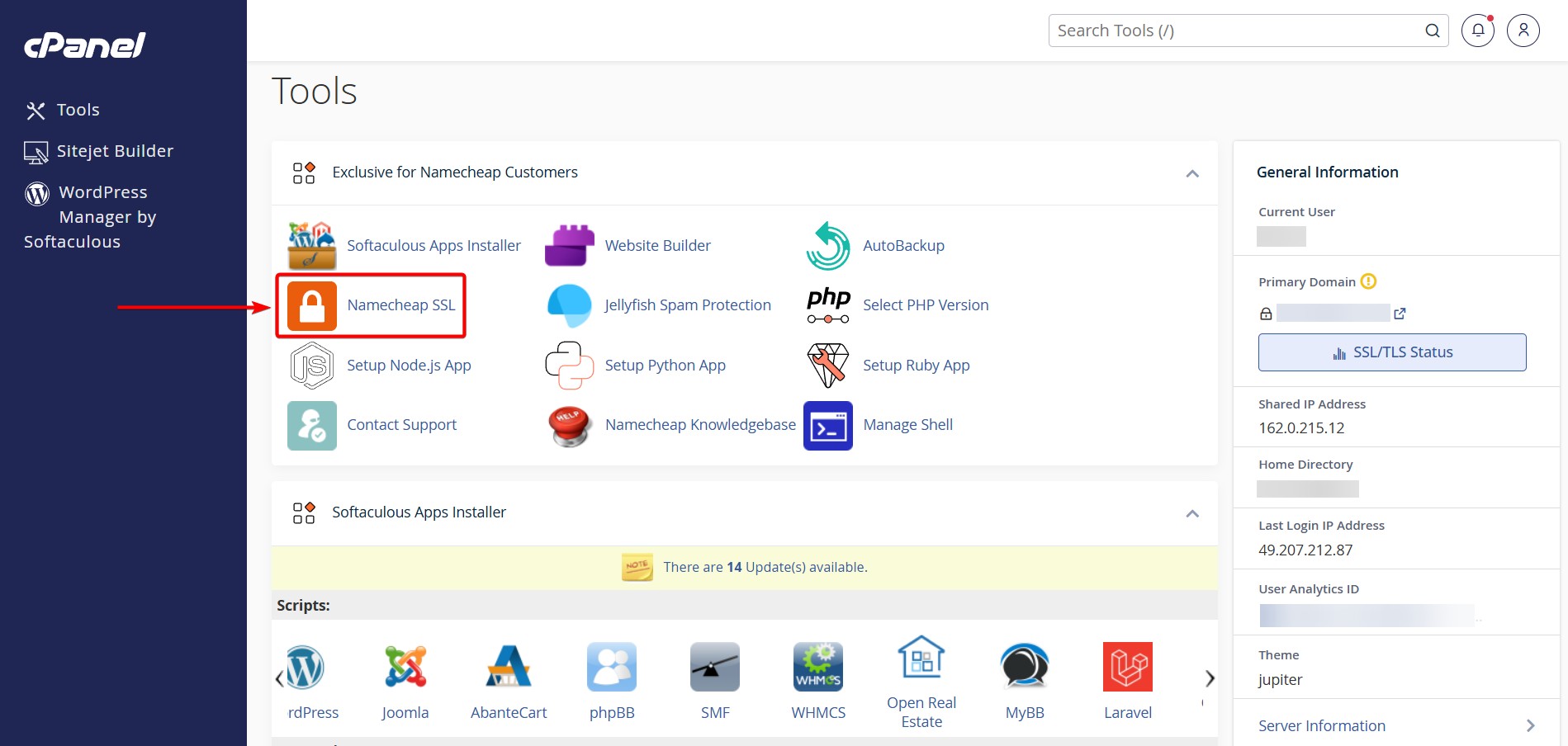Open the Website Builder link
The image size is (1568, 746).
658,246
